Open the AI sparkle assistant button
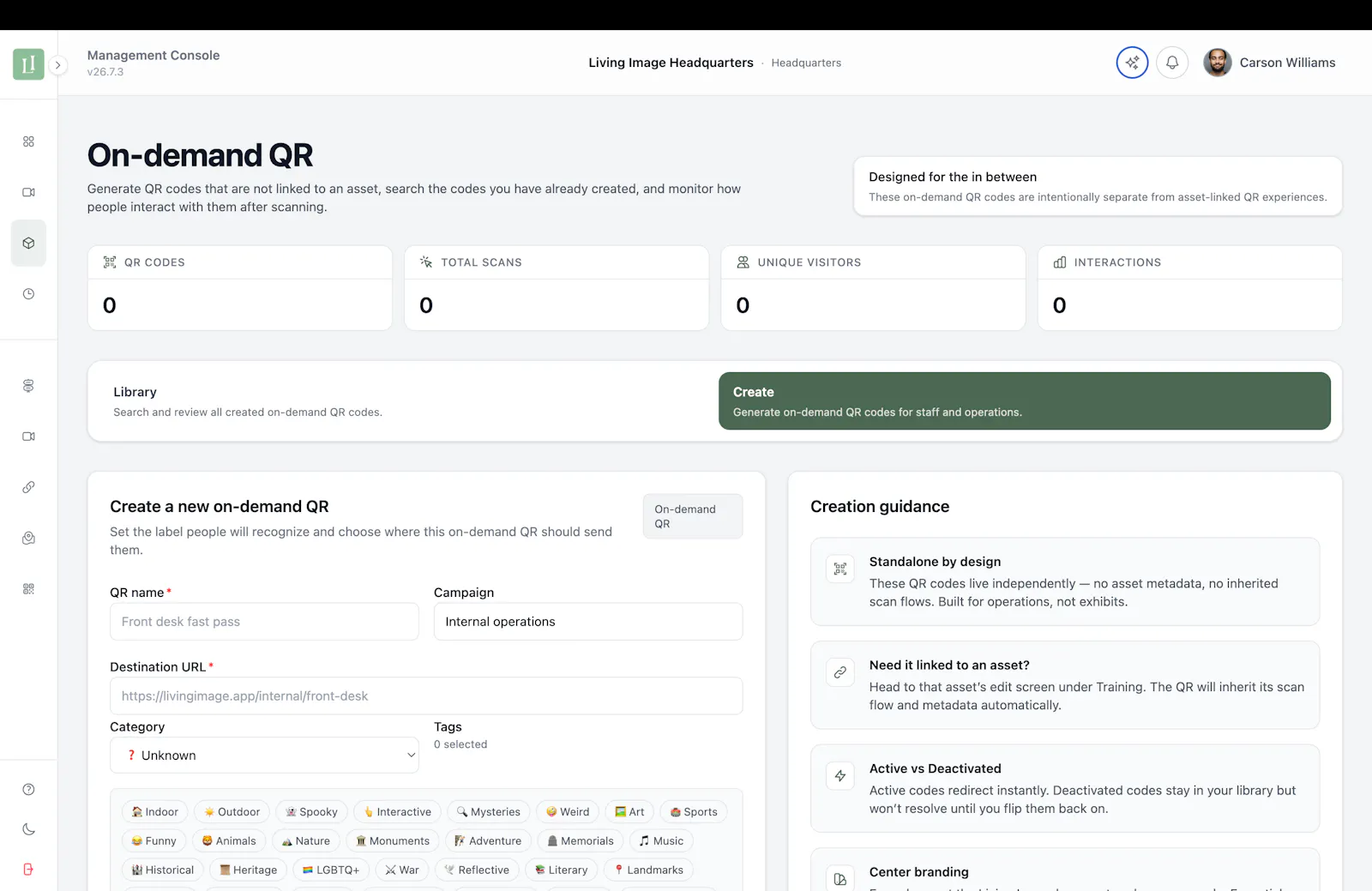The height and width of the screenshot is (891, 1372). pos(1132,63)
